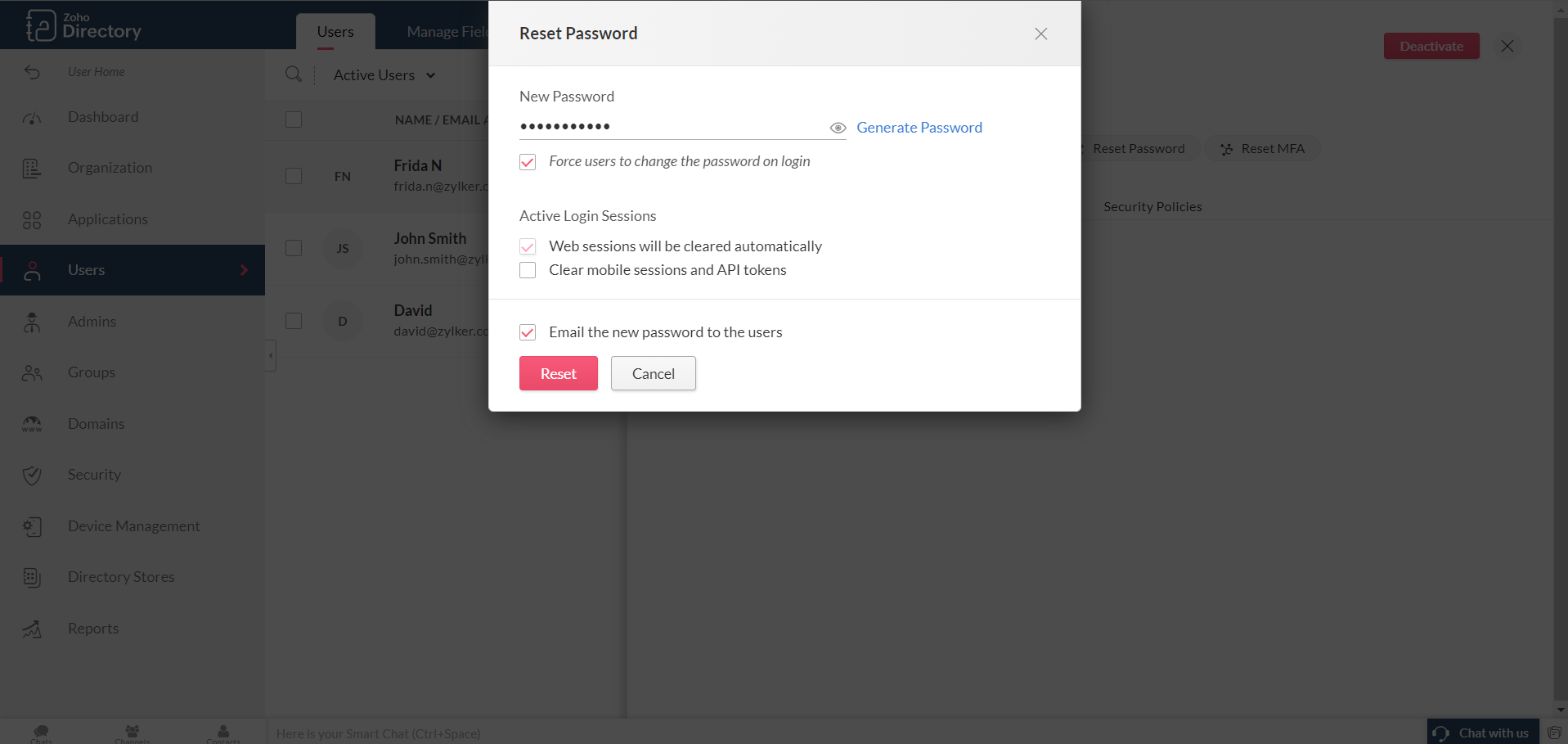Click the Organization sidebar icon
Screen dimensions: 1568x744
coord(32,169)
